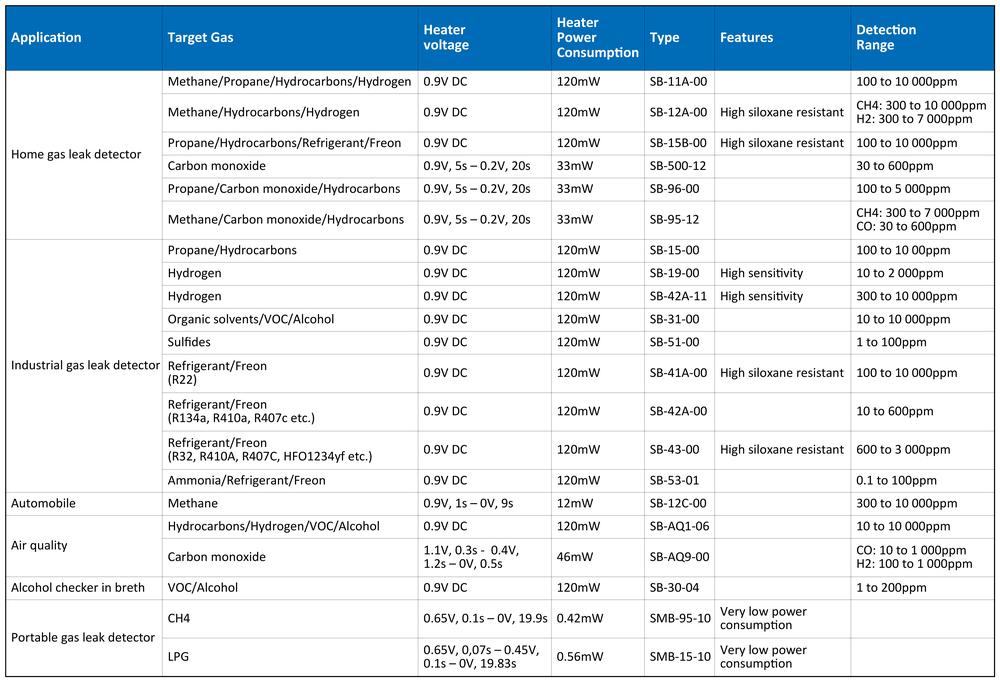
Task: Click the SB-12C-00 type cell
Action: [679, 503]
